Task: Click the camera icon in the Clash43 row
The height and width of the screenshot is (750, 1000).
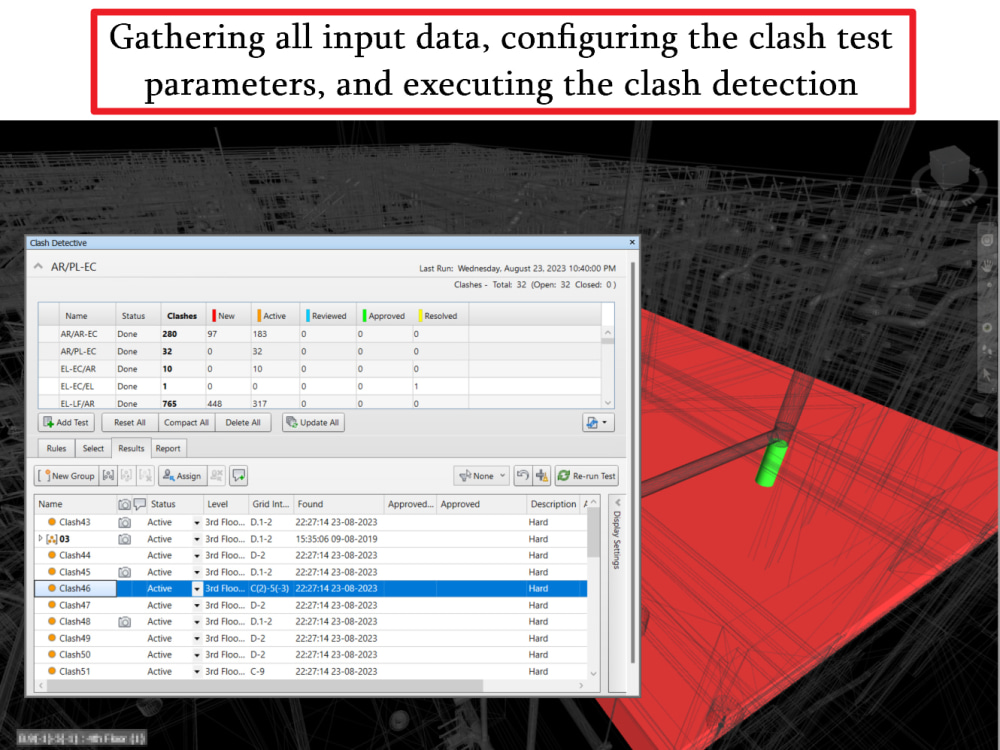Action: click(x=124, y=522)
